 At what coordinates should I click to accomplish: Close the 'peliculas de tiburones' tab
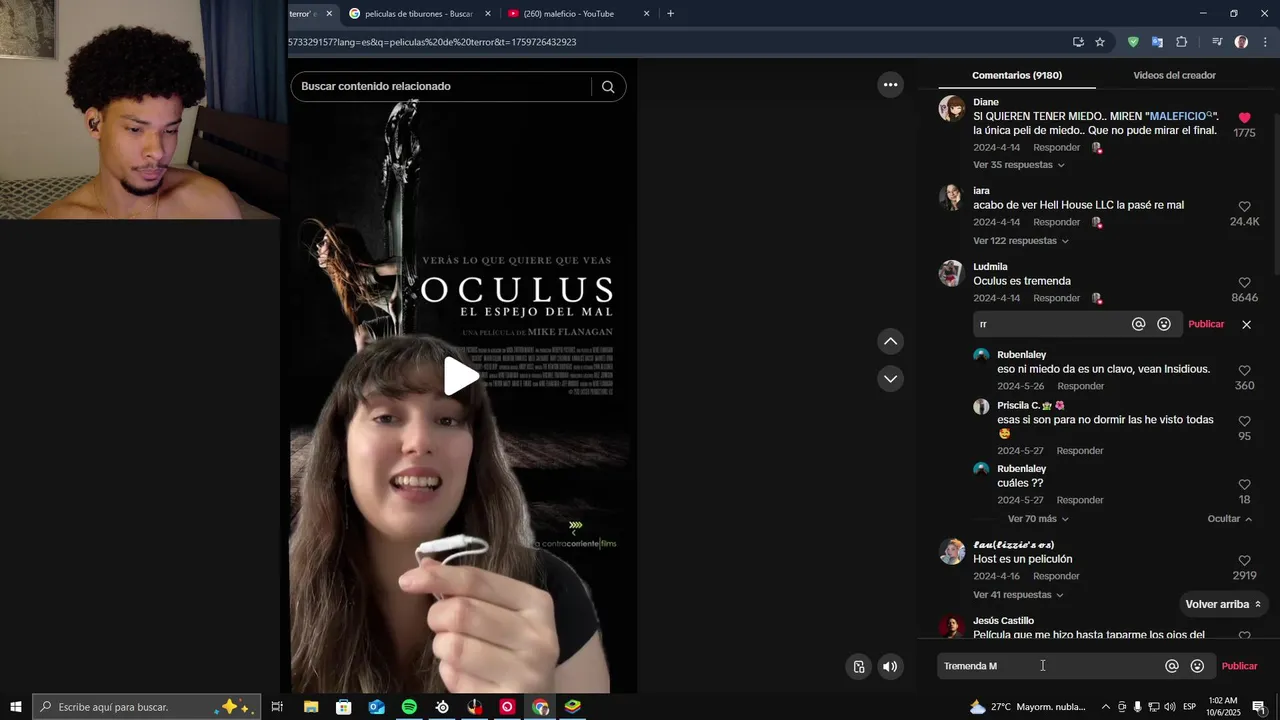pyautogui.click(x=488, y=14)
